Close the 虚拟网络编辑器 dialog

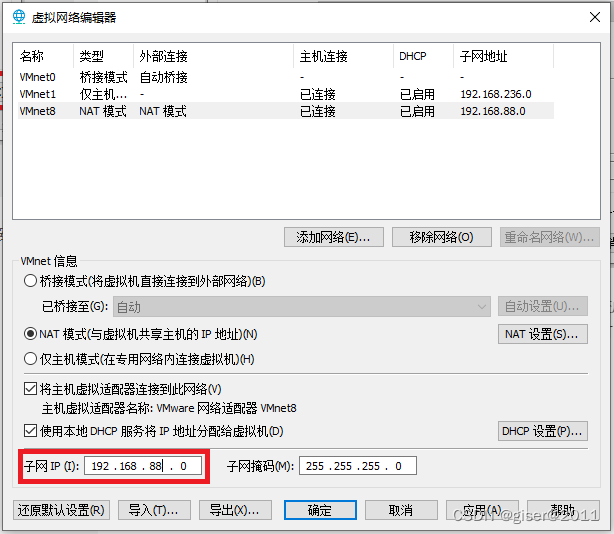(594, 17)
